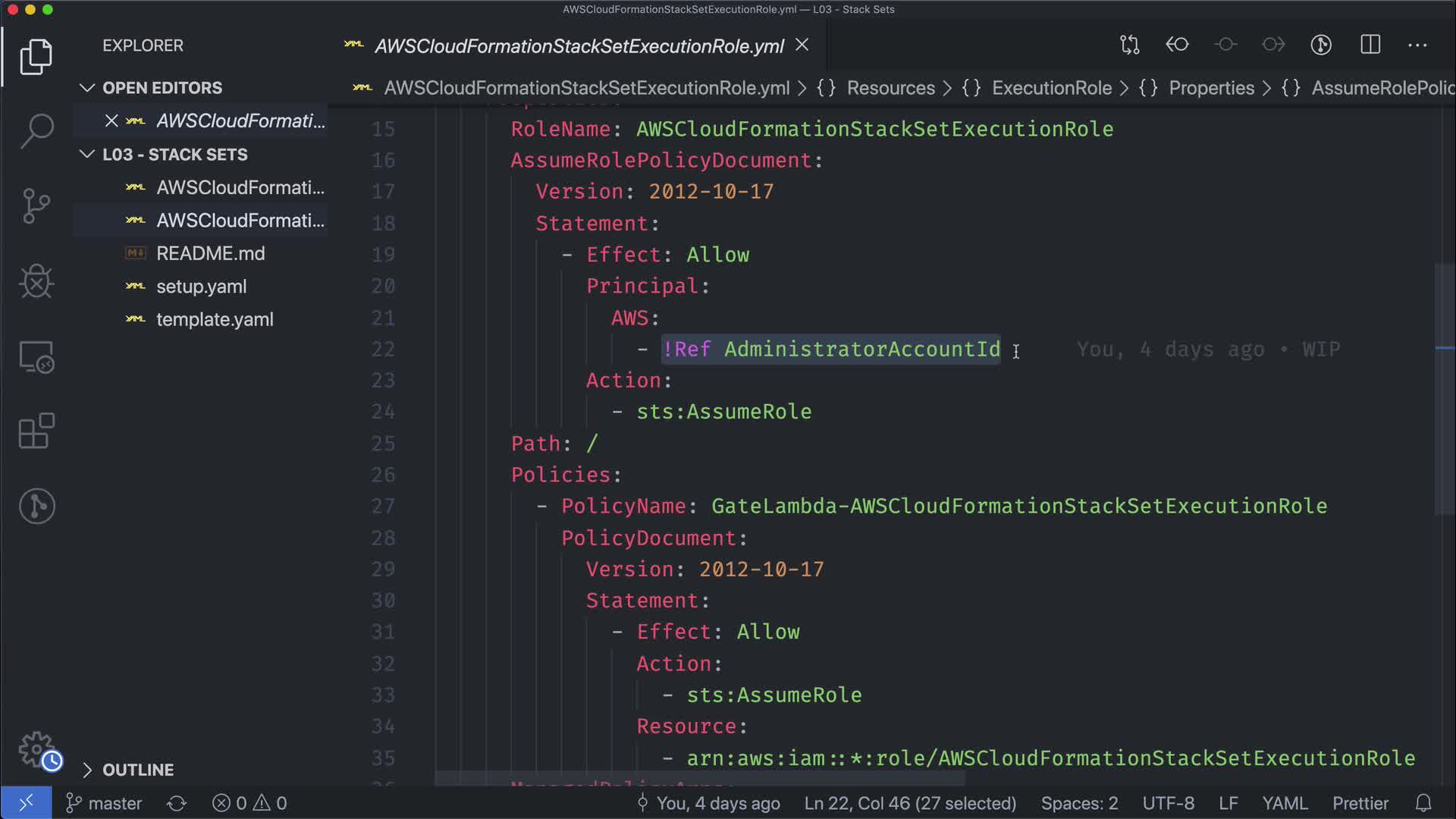Change the YAML language mode
This screenshot has width=1456, height=819.
pos(1284,803)
